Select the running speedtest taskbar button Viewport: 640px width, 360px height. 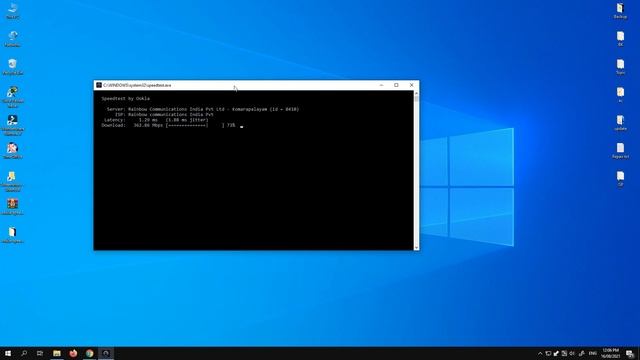pyautogui.click(x=106, y=353)
